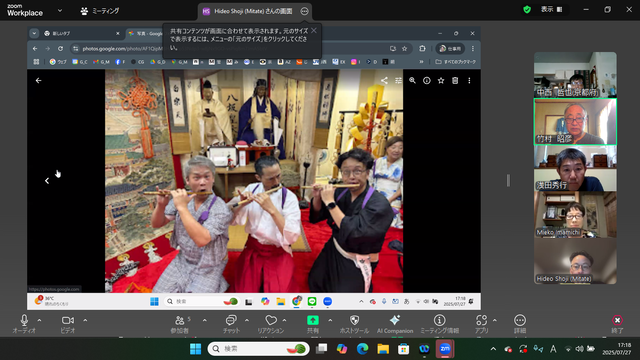Go to previous photo chevron in shared screen
The height and width of the screenshot is (360, 640).
coord(47,181)
